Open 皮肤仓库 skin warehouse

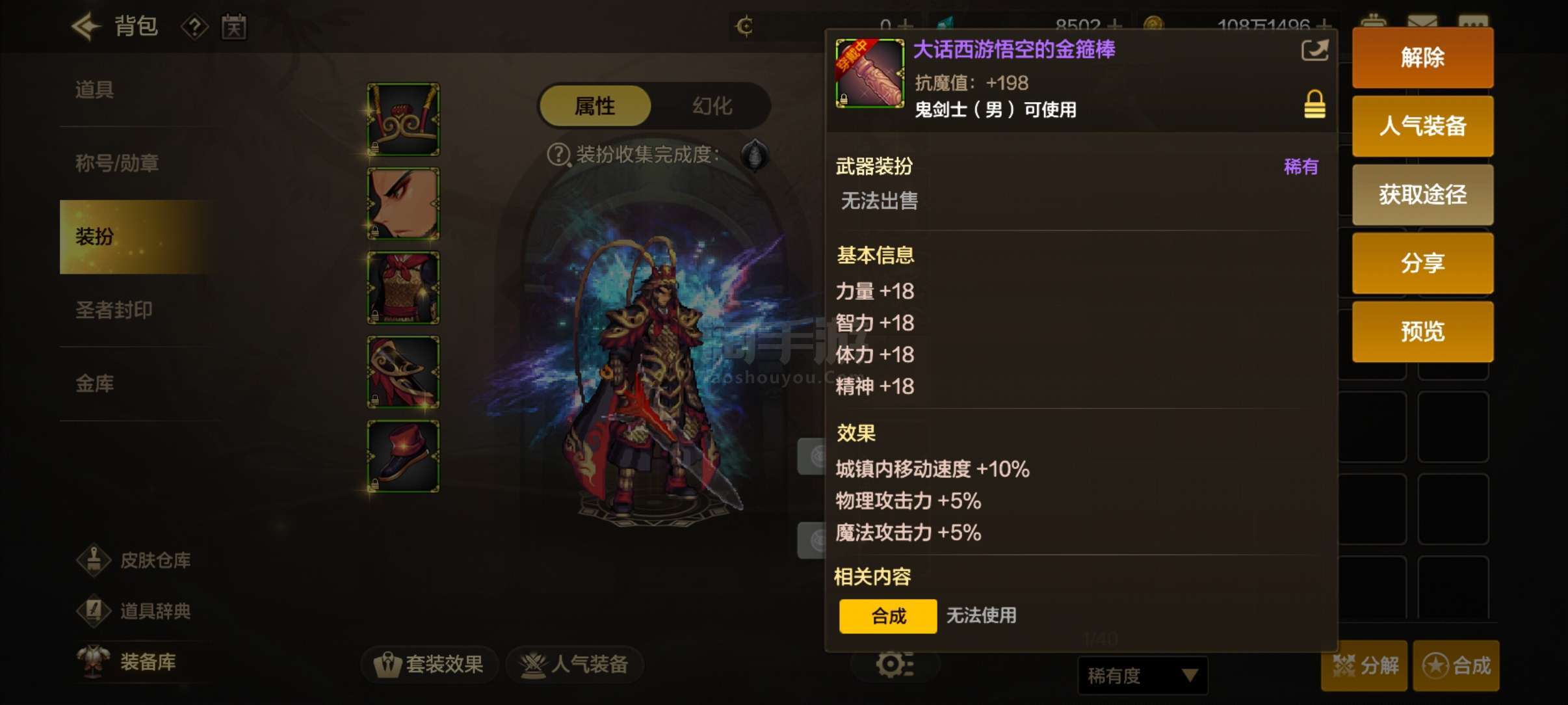click(135, 560)
